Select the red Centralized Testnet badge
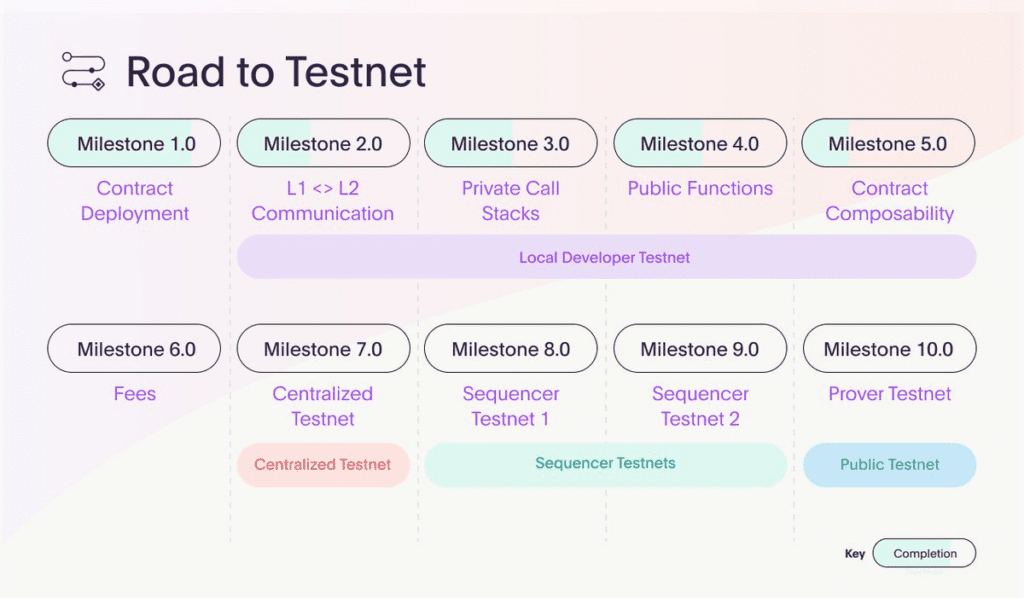 (x=323, y=465)
